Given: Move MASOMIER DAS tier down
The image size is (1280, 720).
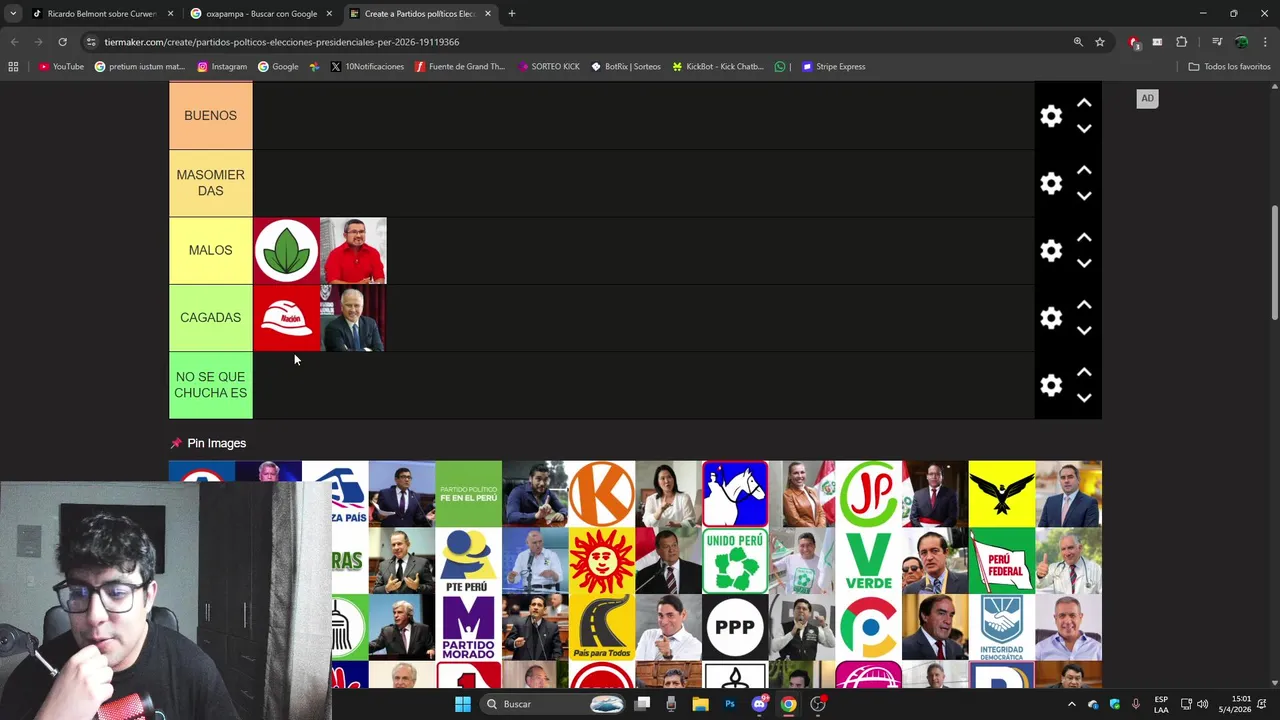Looking at the screenshot, I should click(1084, 196).
